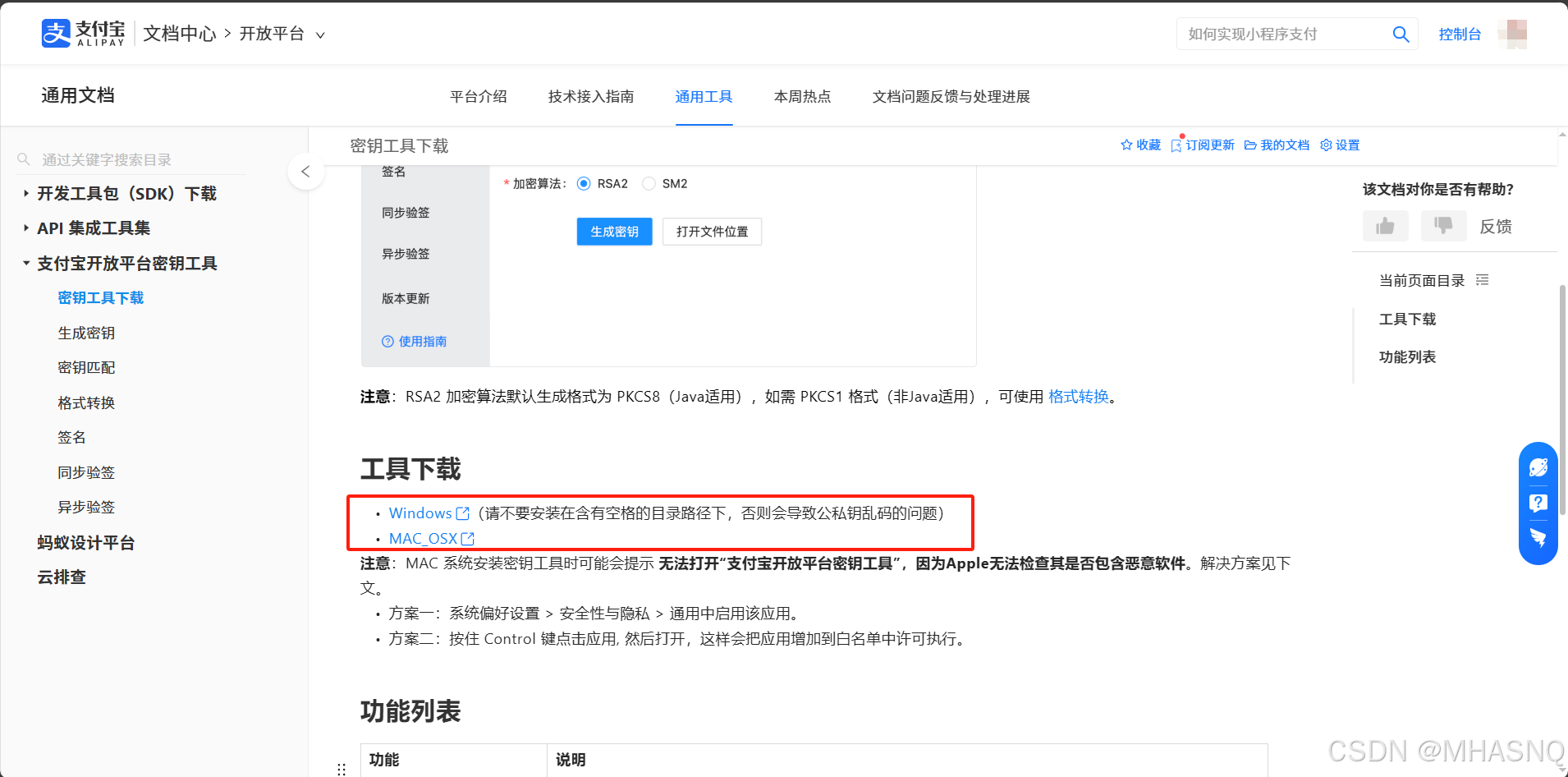This screenshot has height=777, width=1568.
Task: Click the bird assistant floating icon
Action: (1538, 538)
